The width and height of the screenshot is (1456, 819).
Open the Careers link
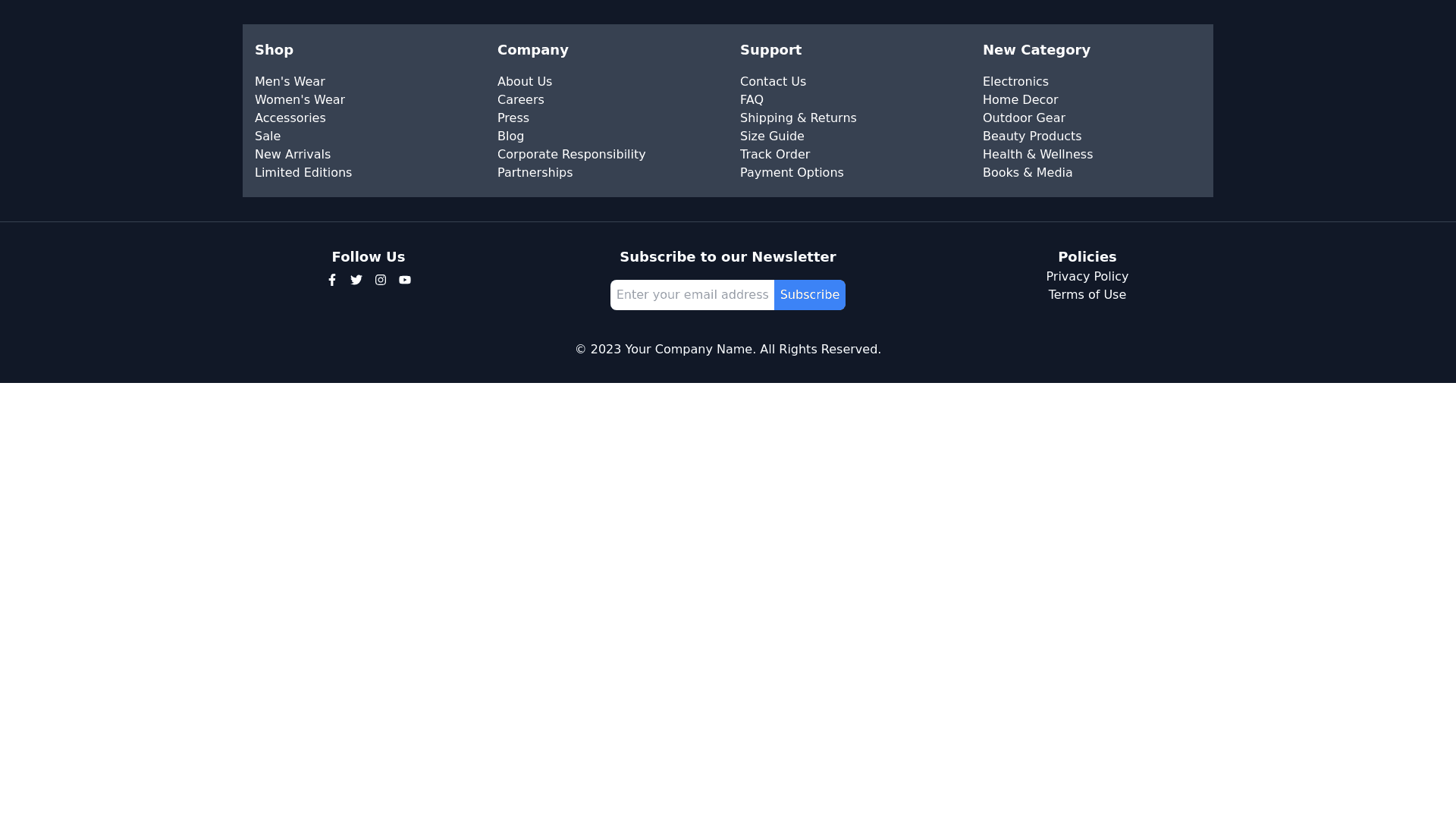(x=520, y=100)
